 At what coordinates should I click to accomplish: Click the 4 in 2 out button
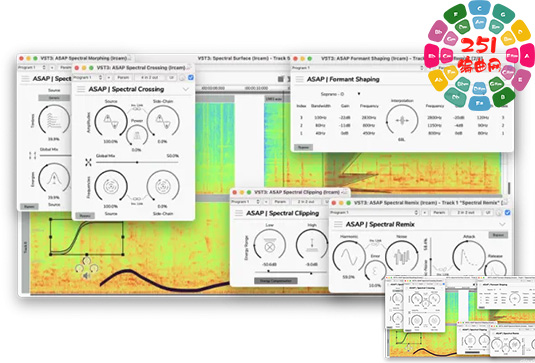coord(149,78)
